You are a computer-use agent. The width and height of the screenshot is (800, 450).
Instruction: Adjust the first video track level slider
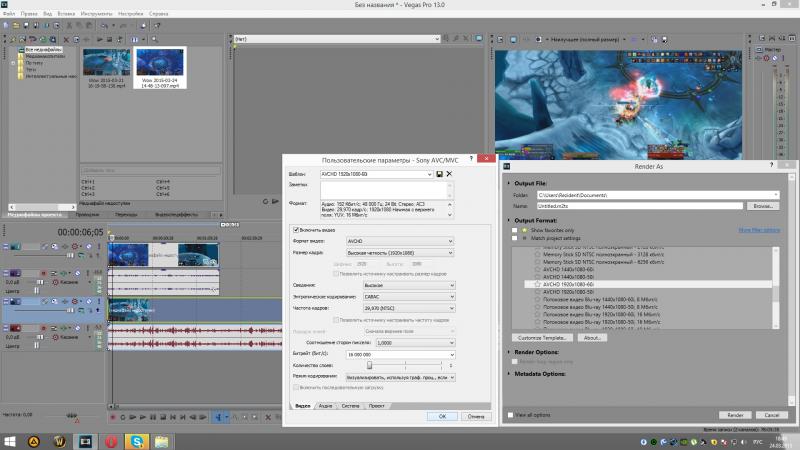click(70, 255)
